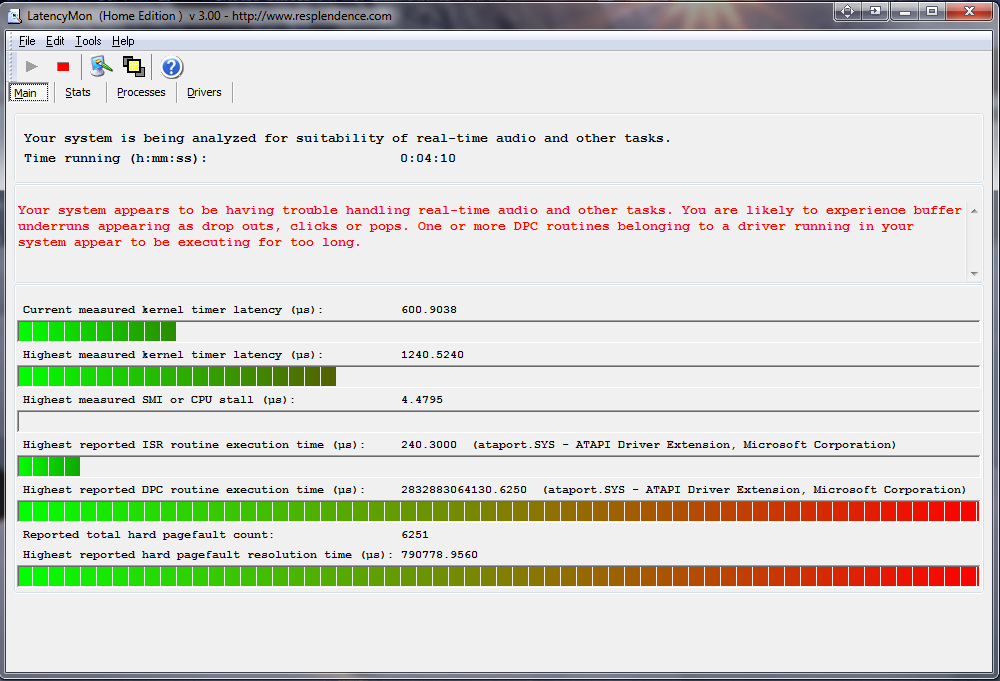
Task: Stop monitoring with the red square
Action: coord(63,67)
